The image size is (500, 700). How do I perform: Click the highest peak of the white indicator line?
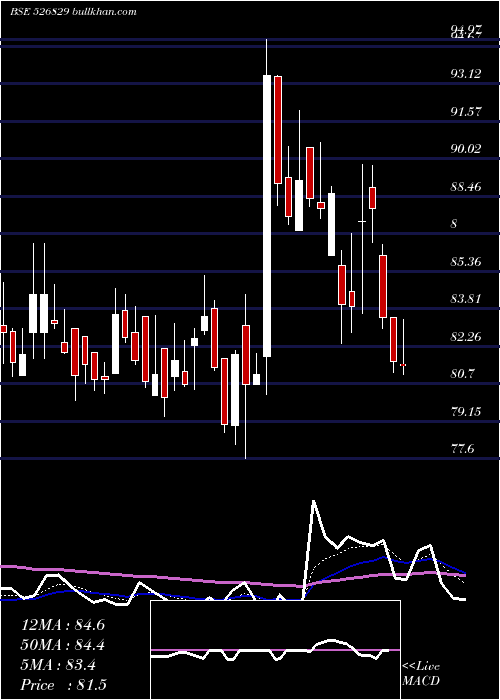[313, 501]
